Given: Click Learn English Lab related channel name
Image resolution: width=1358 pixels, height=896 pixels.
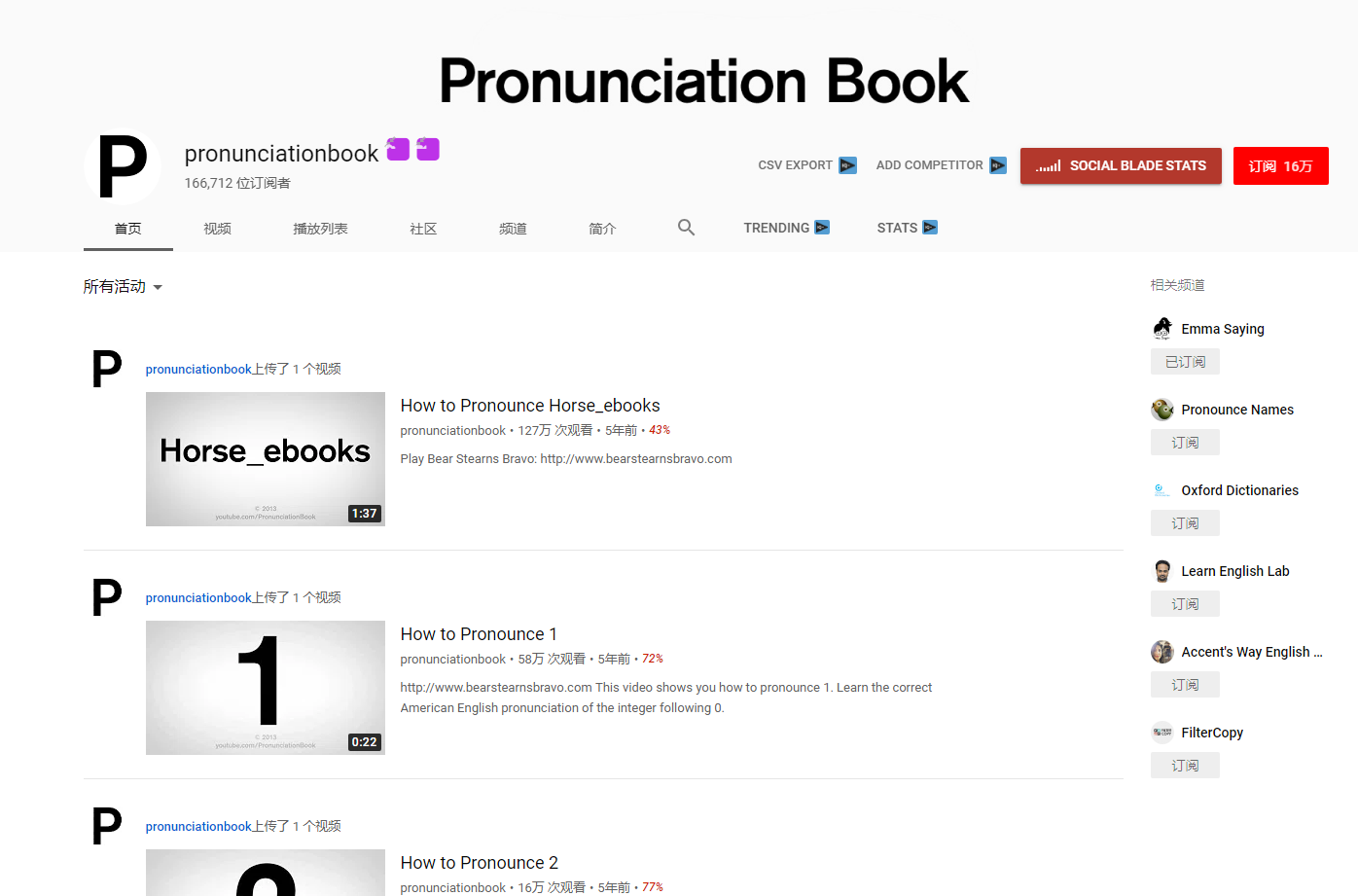Looking at the screenshot, I should coord(1235,571).
